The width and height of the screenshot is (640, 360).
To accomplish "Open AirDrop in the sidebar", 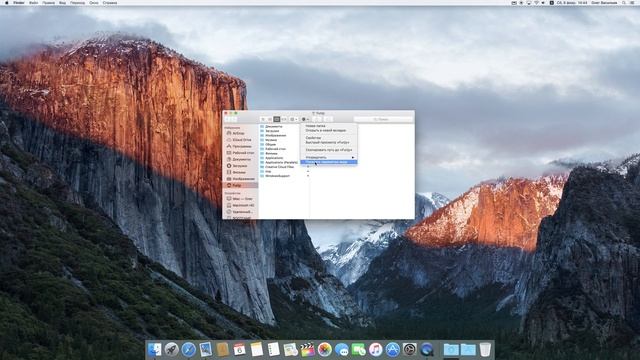I will point(239,133).
